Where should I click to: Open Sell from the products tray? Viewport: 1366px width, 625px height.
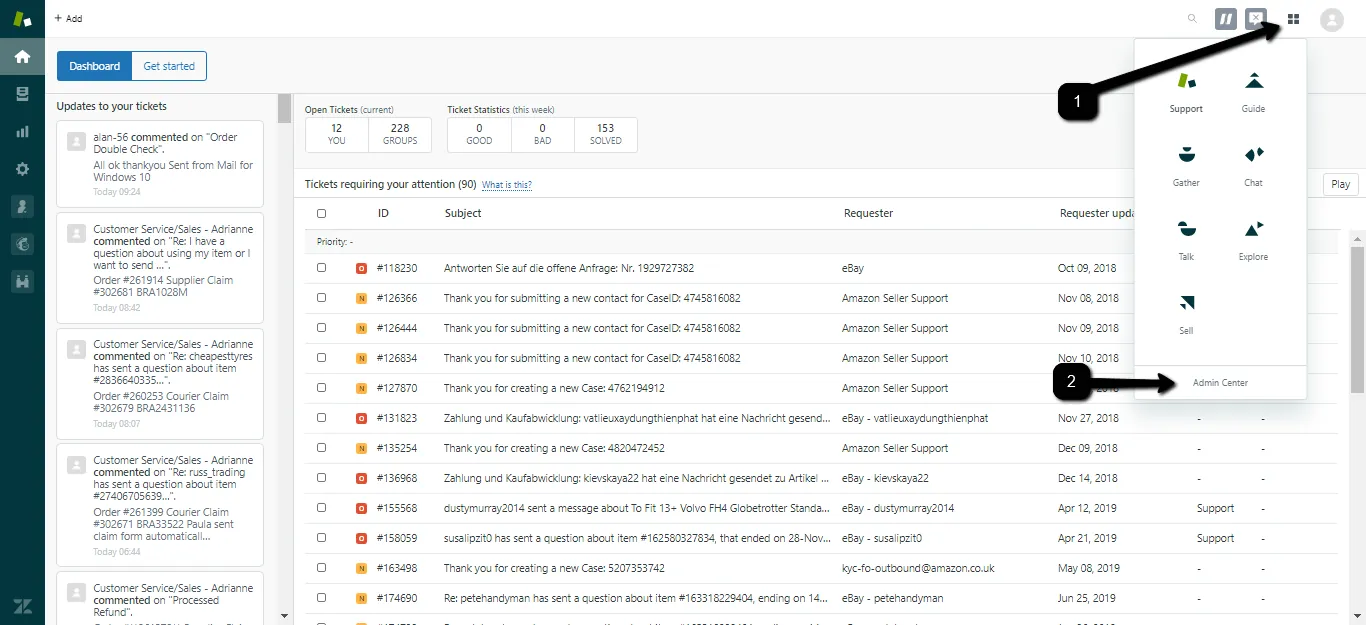1186,314
